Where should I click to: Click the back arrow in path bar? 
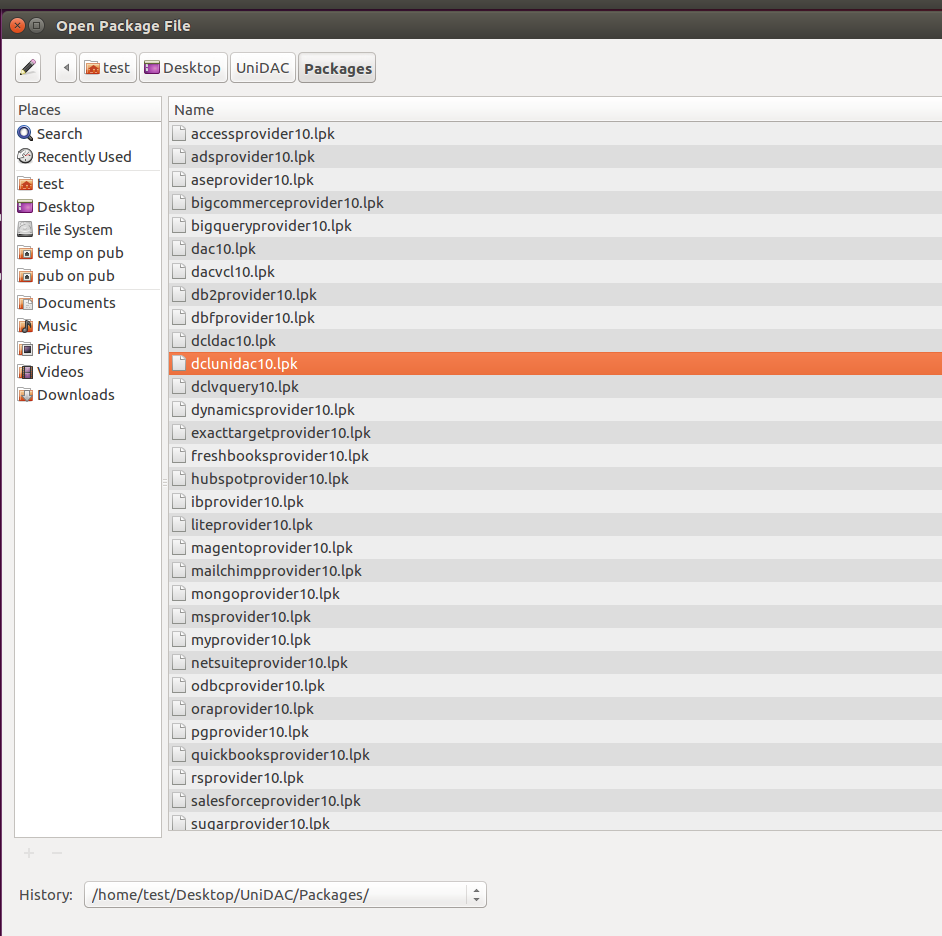coord(66,68)
